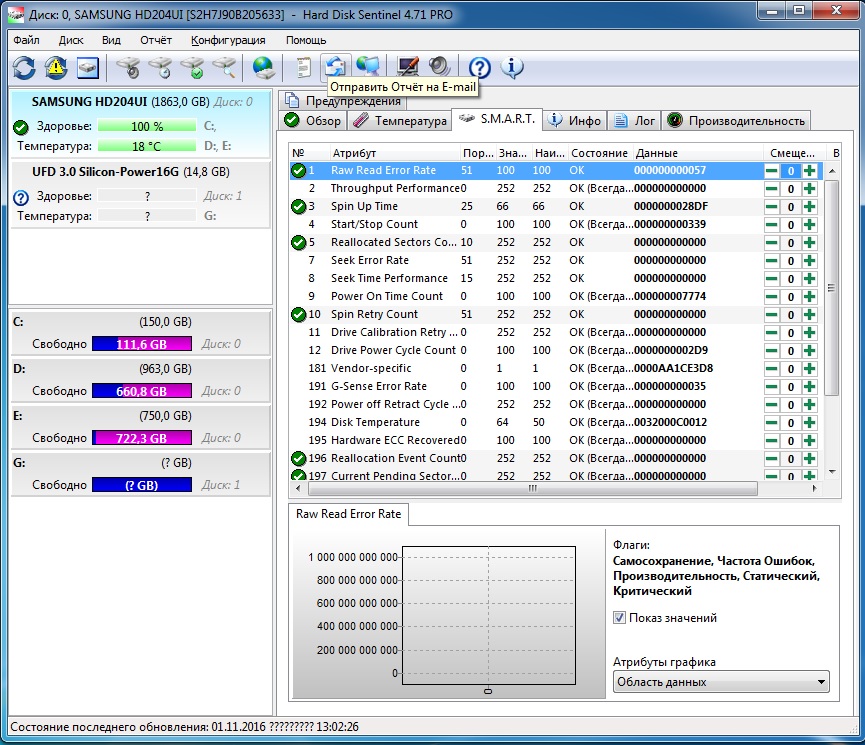
Task: Open the "Отчёт" menu
Action: pyautogui.click(x=156, y=40)
